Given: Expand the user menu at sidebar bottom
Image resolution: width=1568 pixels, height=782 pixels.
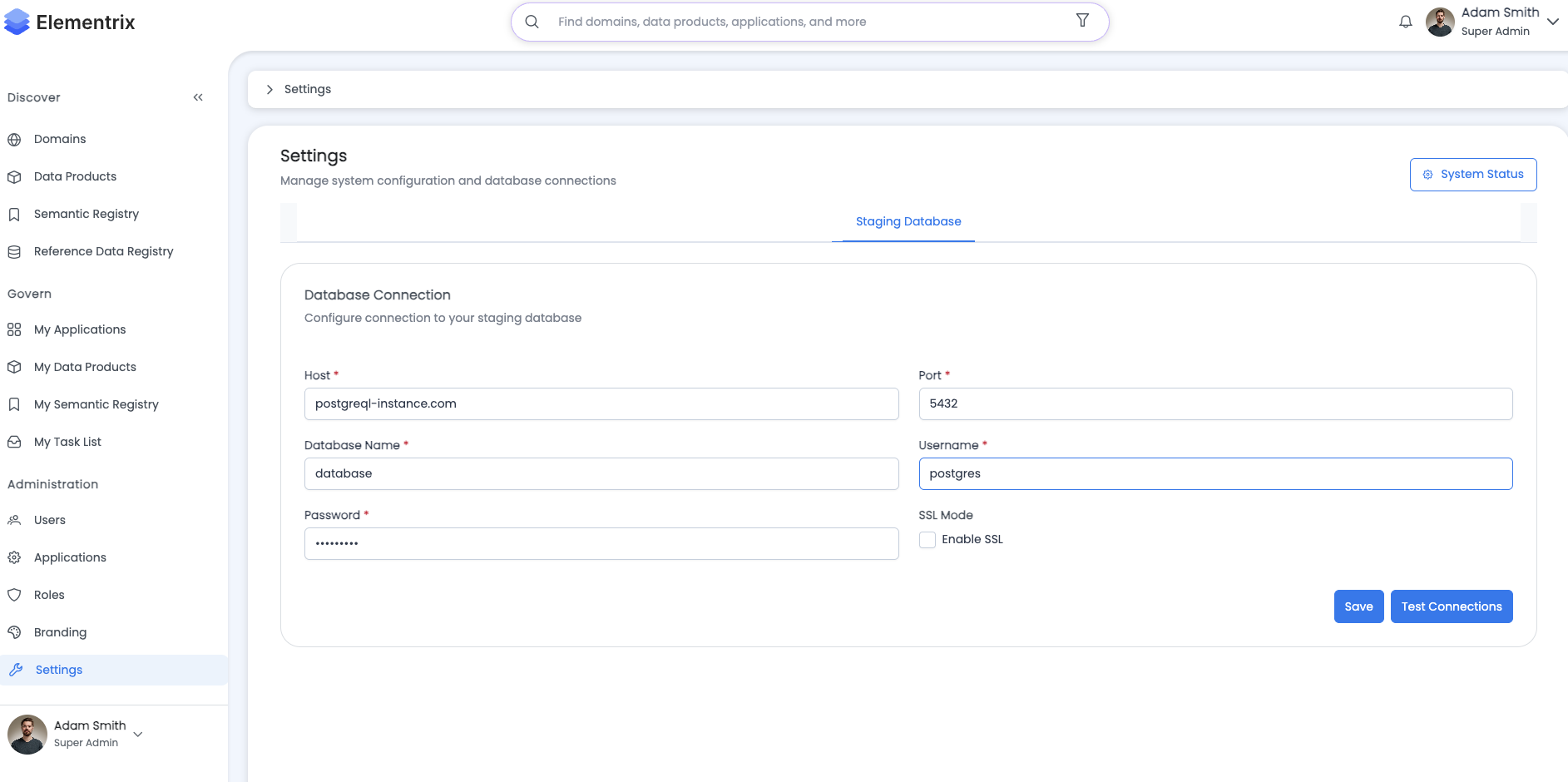Looking at the screenshot, I should click(x=138, y=735).
